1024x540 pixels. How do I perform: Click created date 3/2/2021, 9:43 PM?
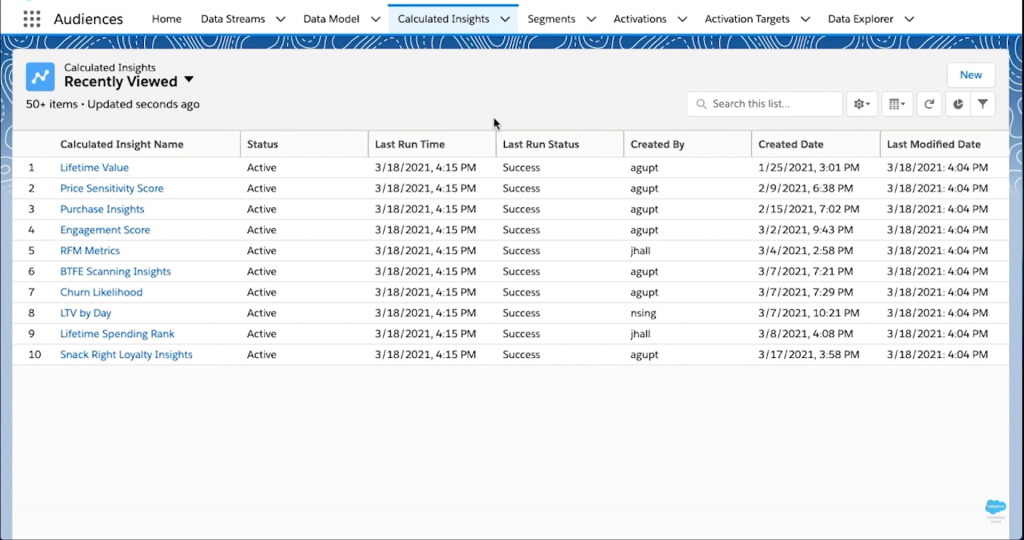tap(805, 230)
